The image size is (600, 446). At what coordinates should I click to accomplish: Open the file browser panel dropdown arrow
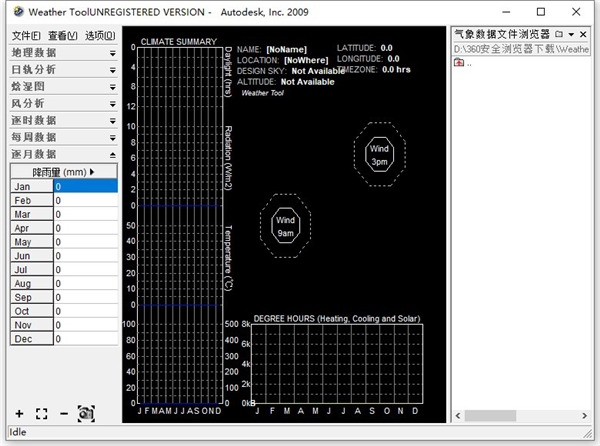tap(571, 34)
